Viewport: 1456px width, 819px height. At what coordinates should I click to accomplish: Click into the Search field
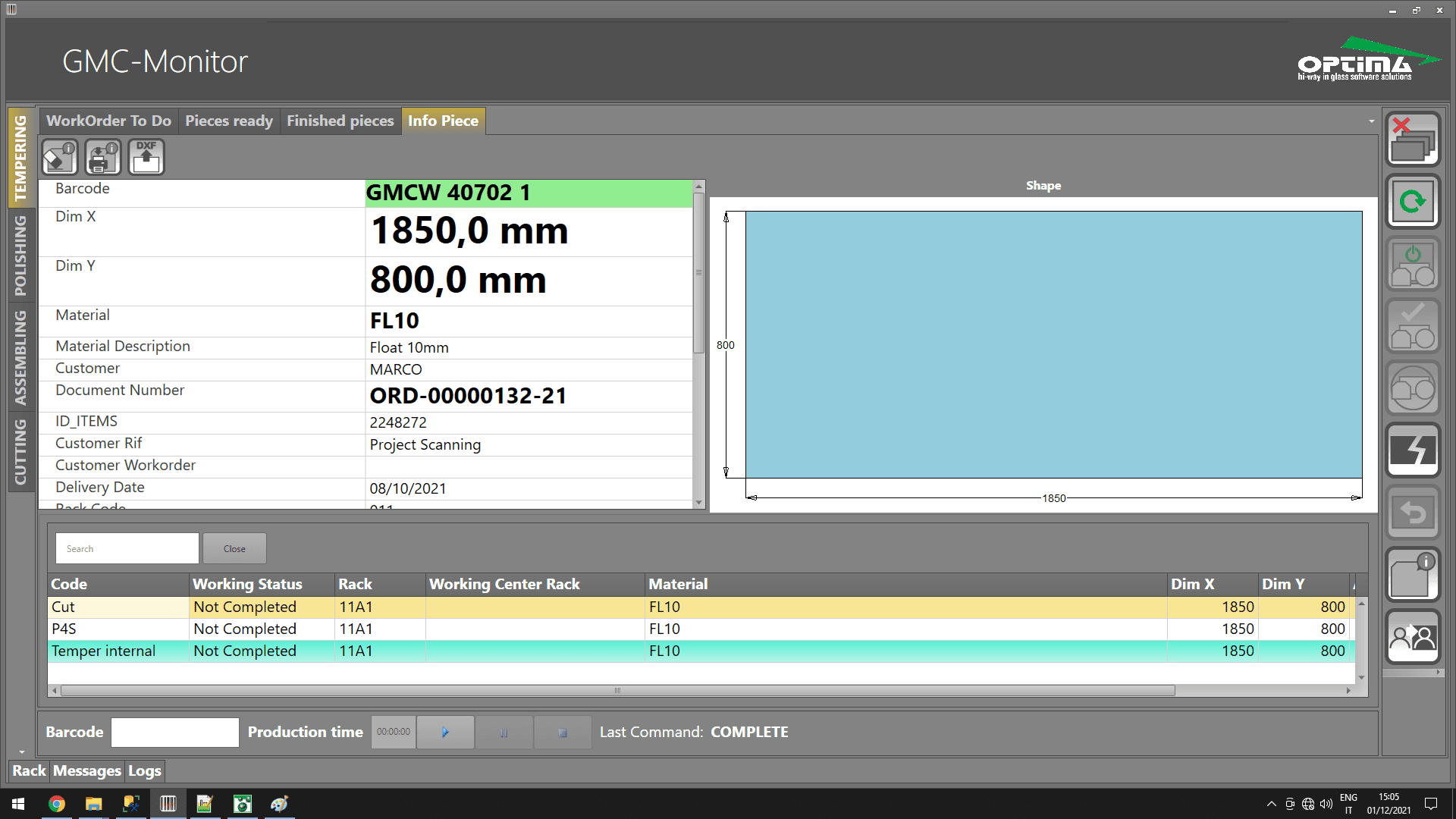pos(127,548)
